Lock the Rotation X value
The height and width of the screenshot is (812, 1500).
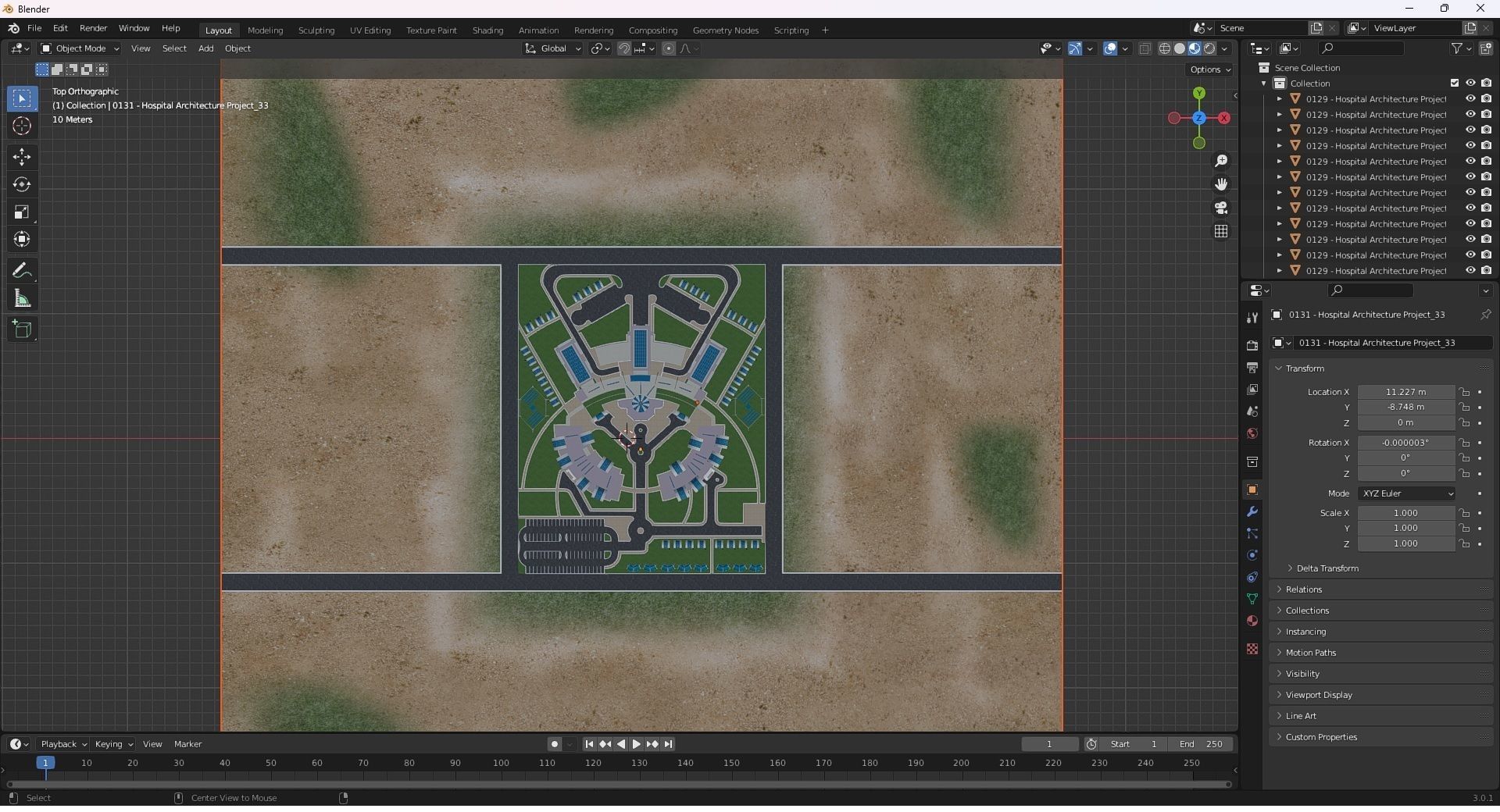pos(1465,443)
